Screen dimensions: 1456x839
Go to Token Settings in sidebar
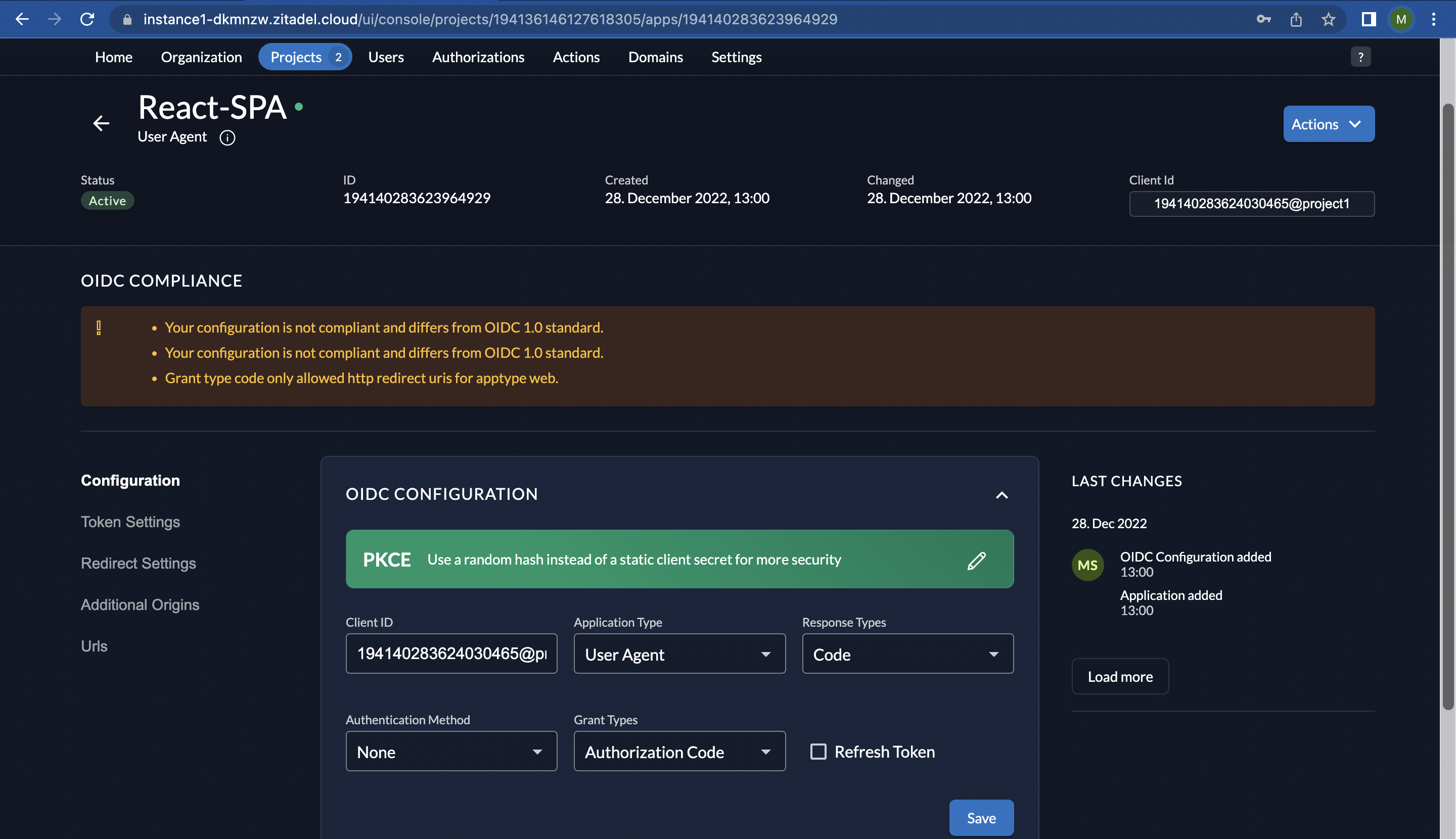pyautogui.click(x=130, y=522)
